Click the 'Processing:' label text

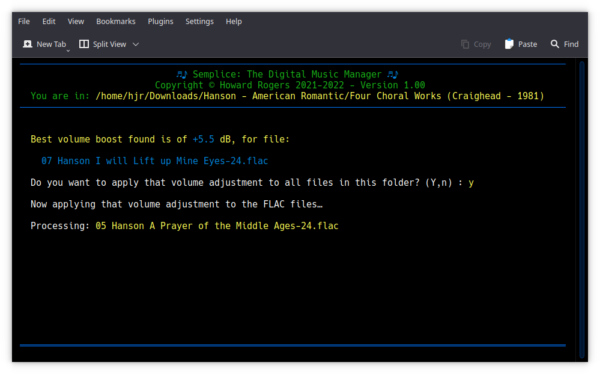[60, 226]
